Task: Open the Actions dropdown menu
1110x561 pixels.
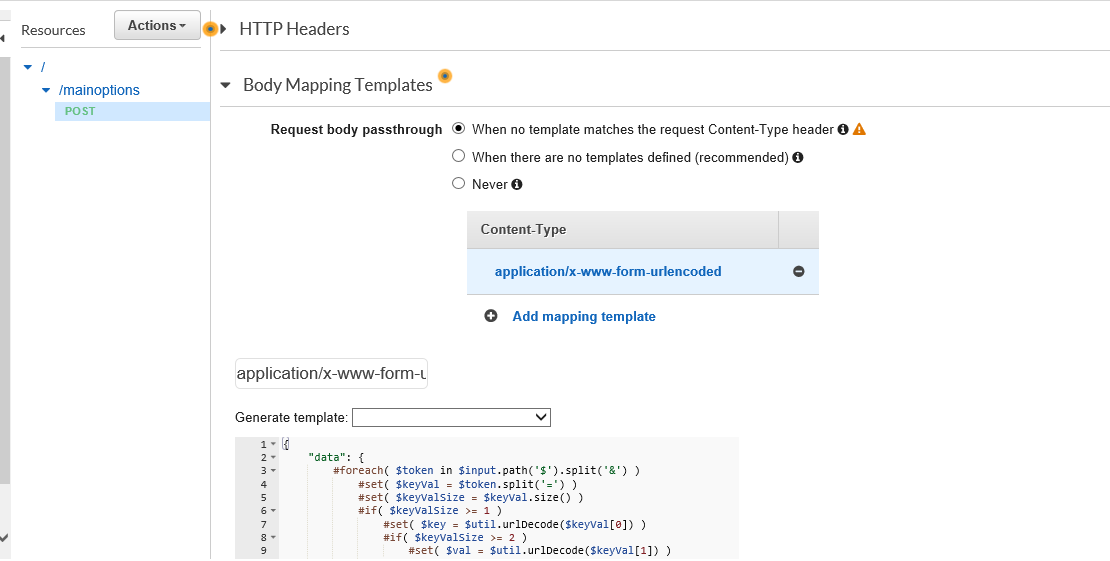Action: [157, 26]
